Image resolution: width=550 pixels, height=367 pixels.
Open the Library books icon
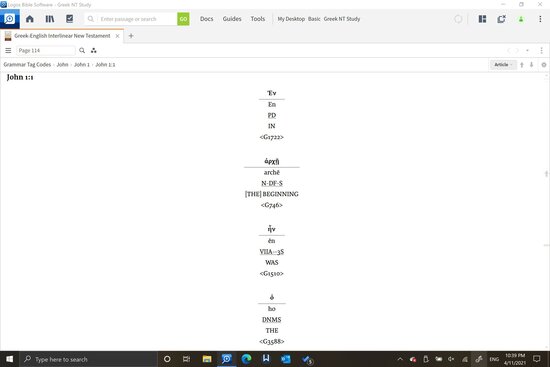click(x=49, y=19)
